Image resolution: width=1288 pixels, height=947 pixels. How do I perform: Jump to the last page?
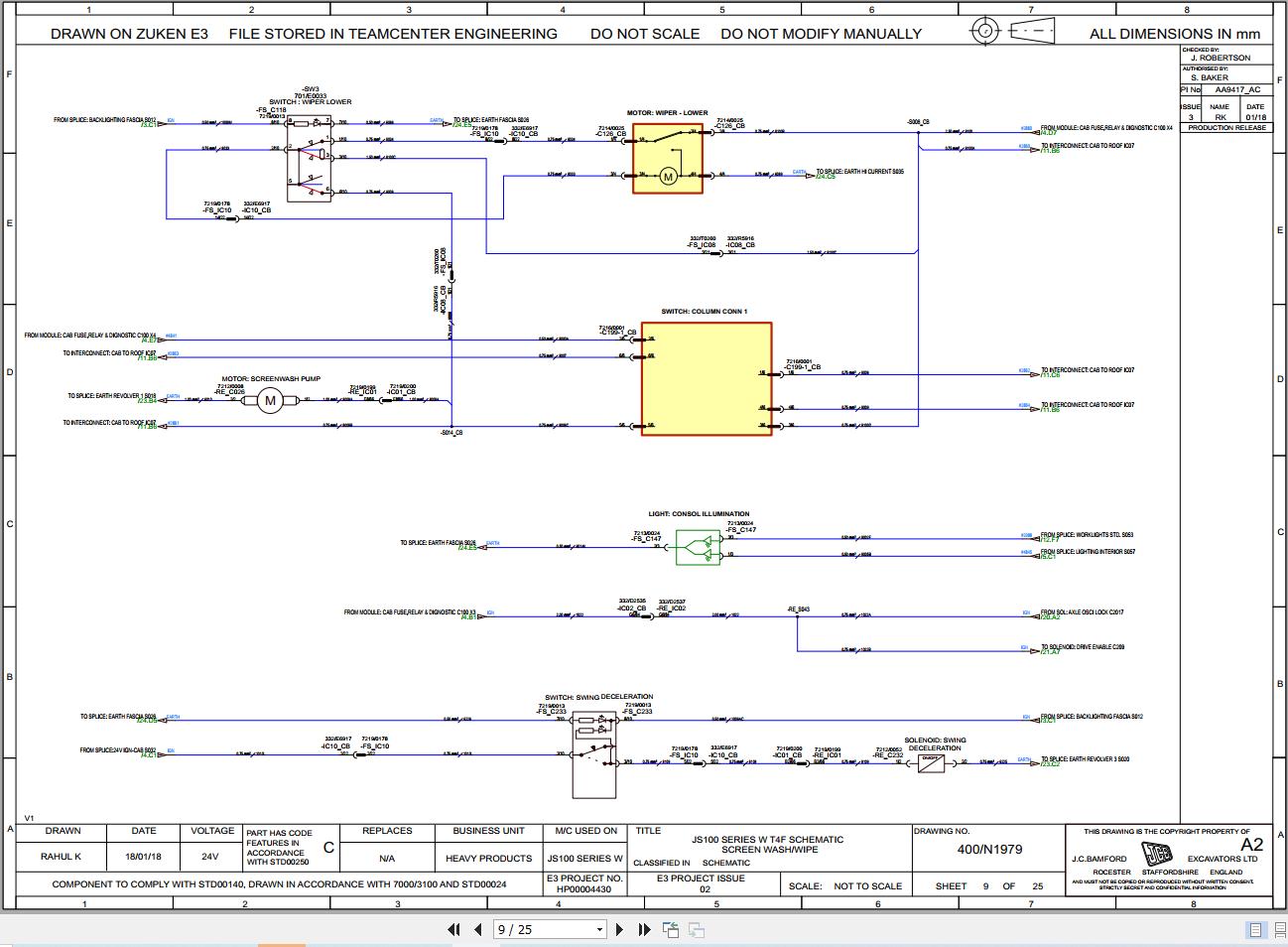tap(644, 930)
